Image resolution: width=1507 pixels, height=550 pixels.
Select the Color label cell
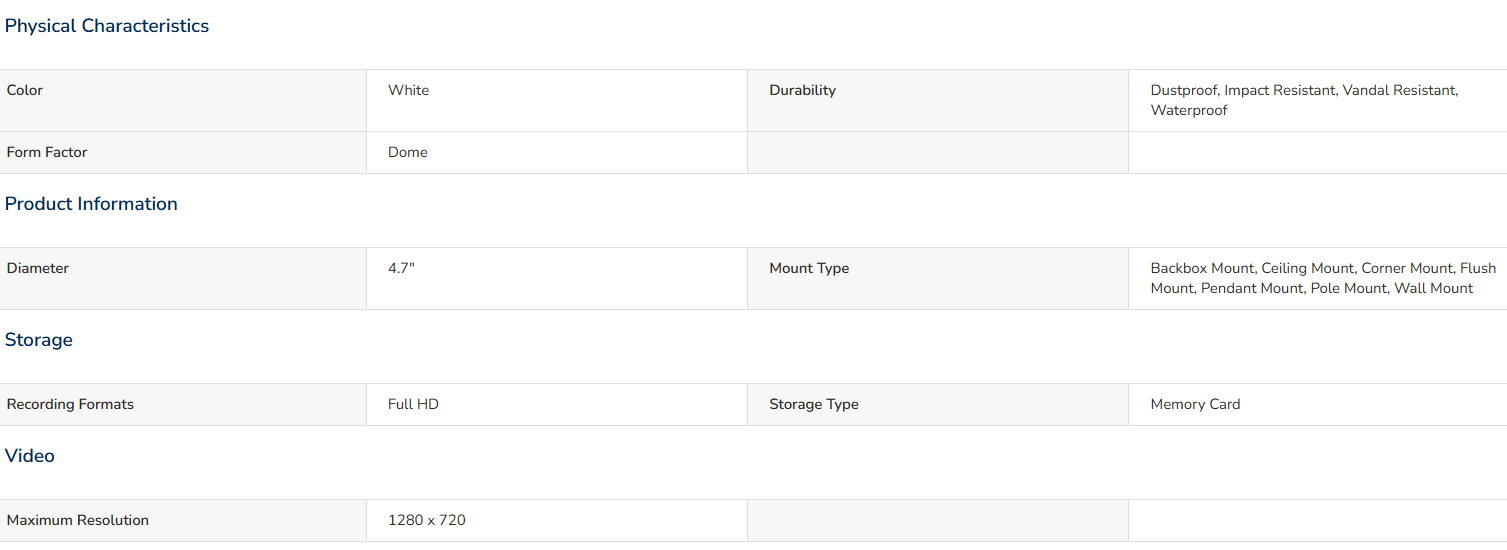click(183, 100)
